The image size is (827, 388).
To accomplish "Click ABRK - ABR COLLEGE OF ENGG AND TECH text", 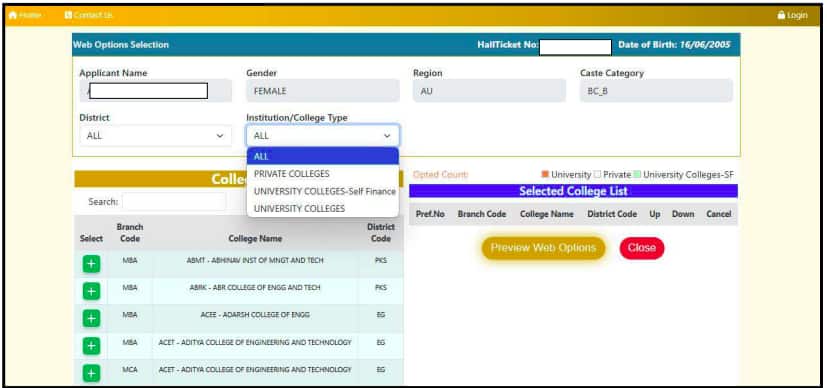I will [255, 288].
